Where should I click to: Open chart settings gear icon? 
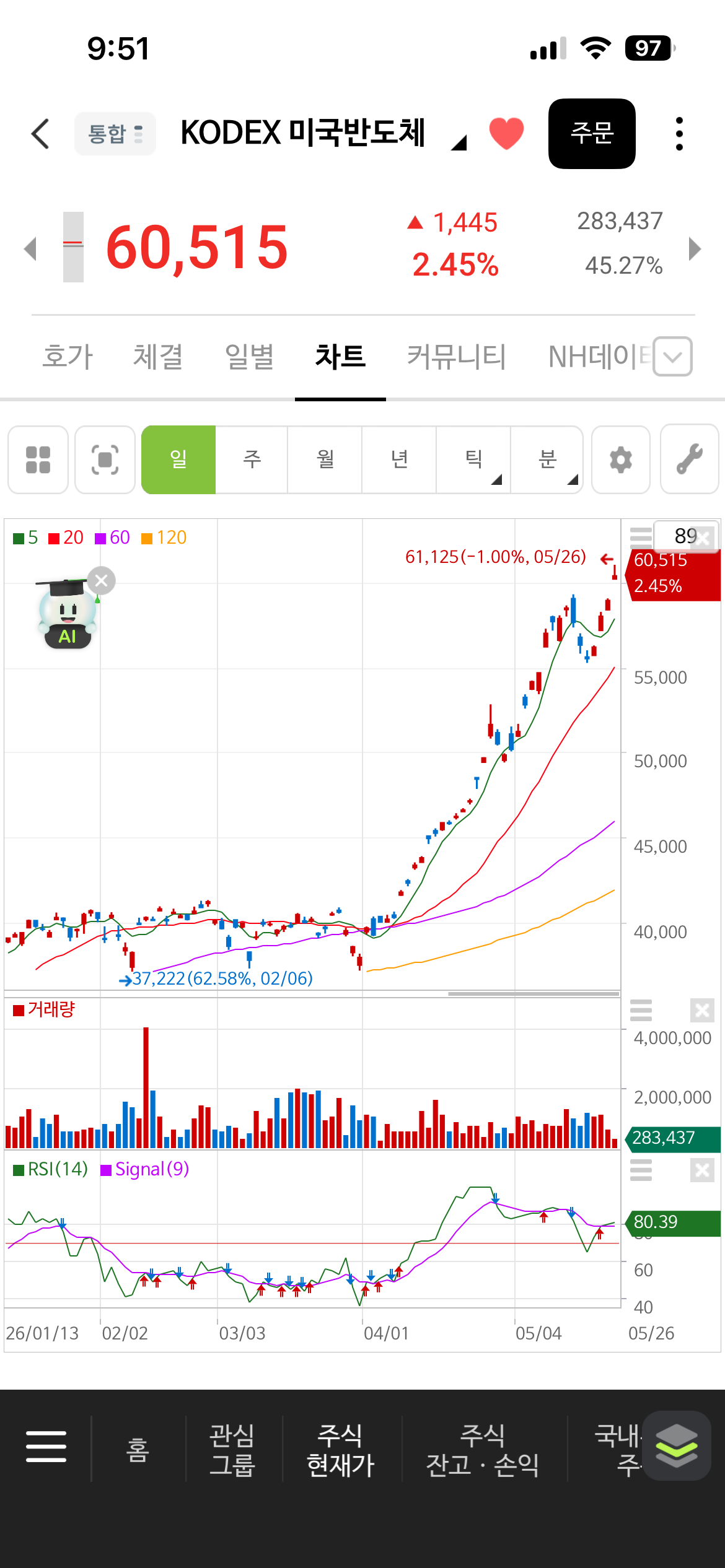coord(621,460)
